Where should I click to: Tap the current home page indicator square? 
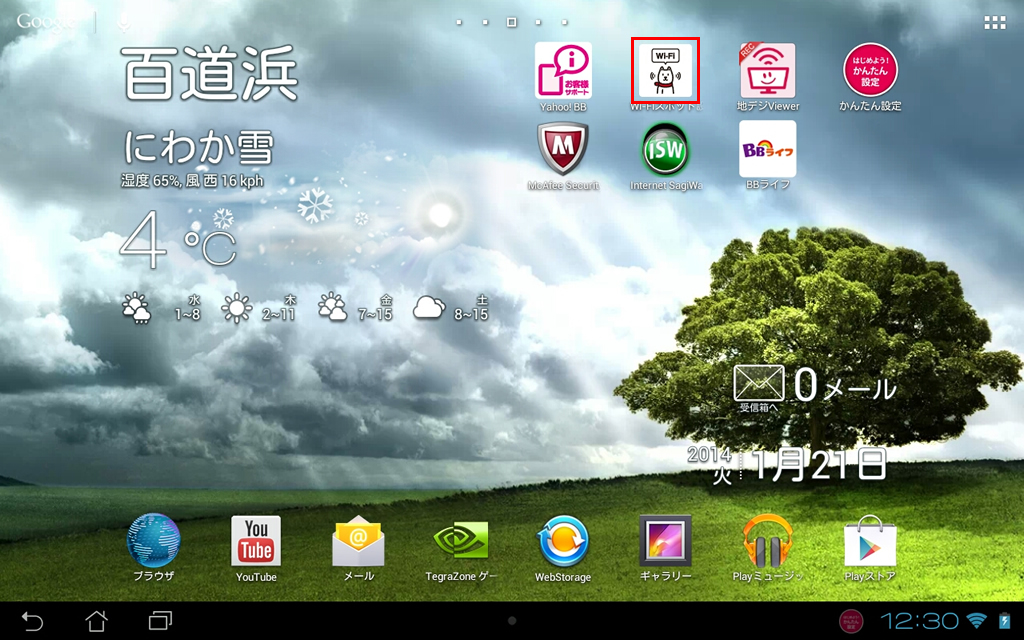point(511,22)
